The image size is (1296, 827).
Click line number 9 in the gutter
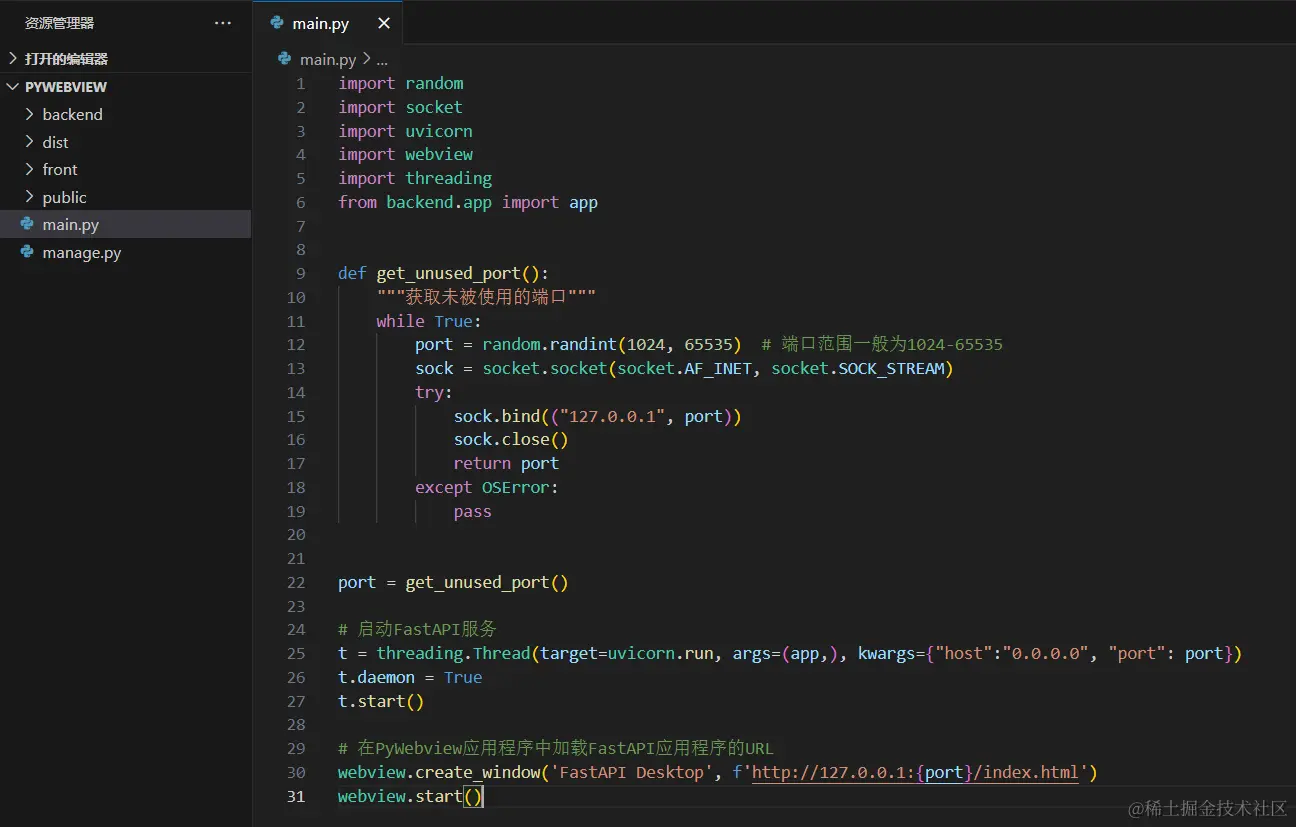point(301,274)
